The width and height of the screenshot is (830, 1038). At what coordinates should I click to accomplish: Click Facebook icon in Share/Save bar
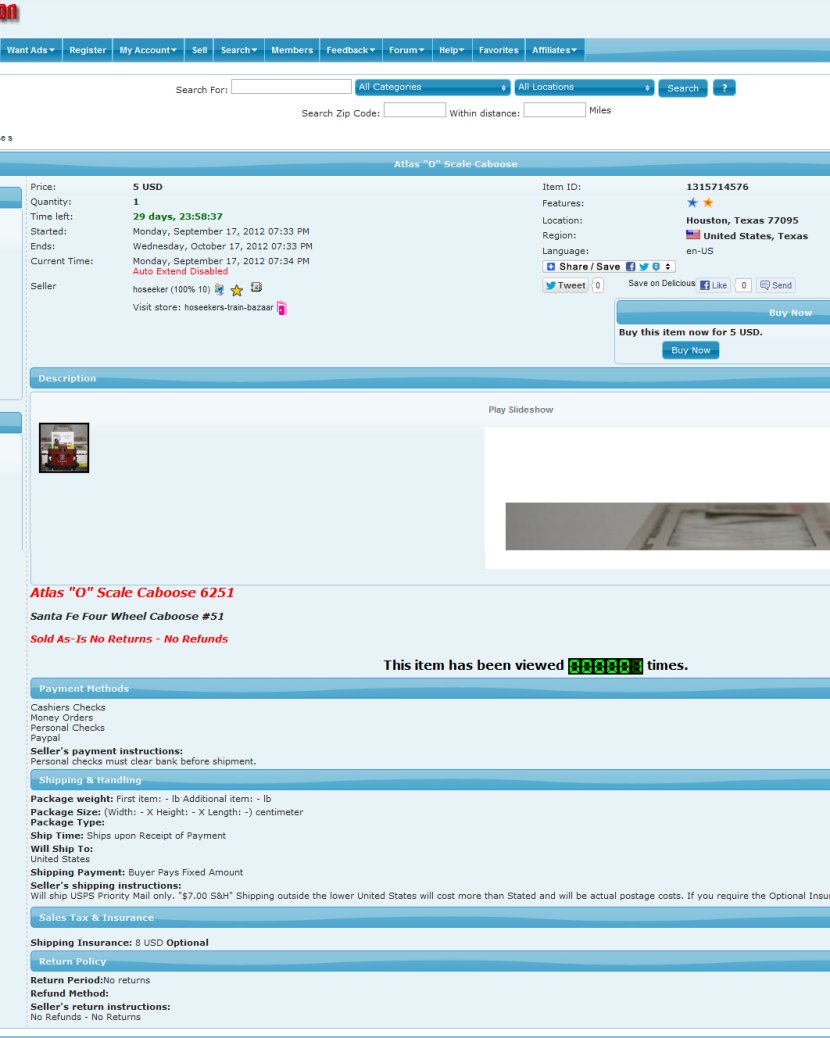631,267
